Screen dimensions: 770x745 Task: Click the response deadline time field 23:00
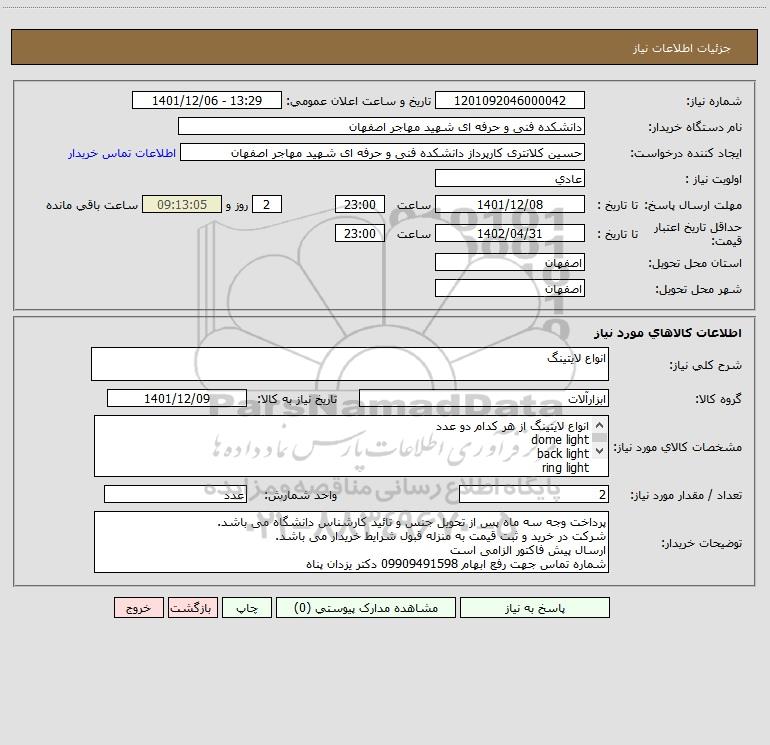pos(359,204)
